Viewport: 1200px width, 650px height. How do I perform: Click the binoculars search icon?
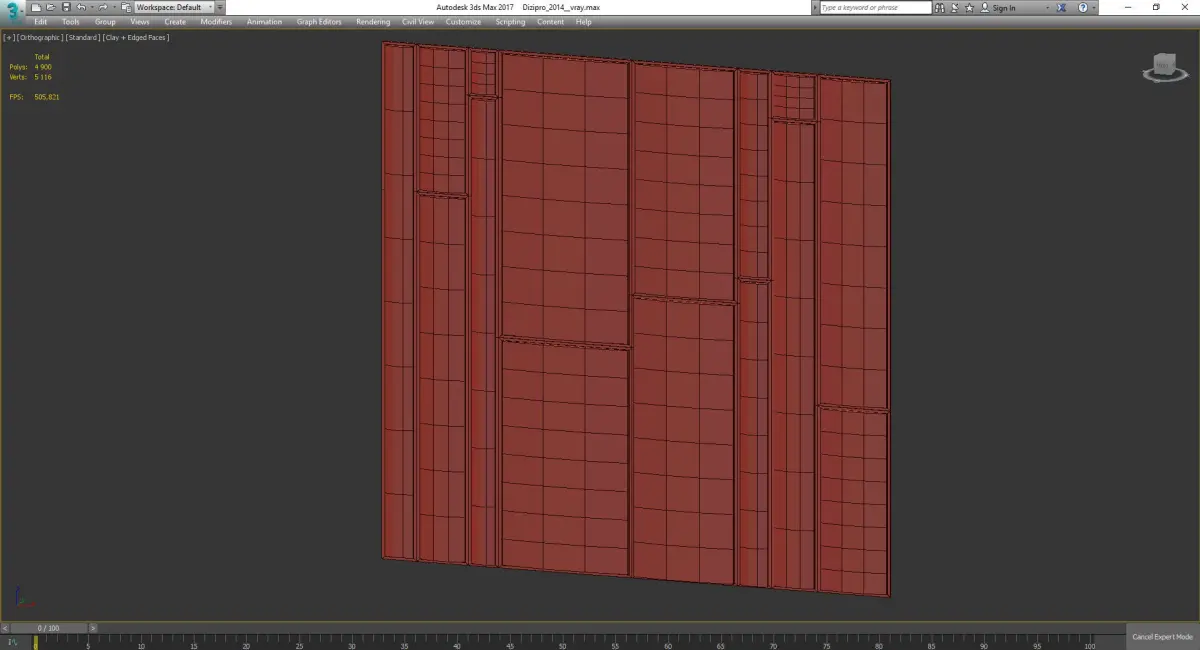tap(940, 7)
